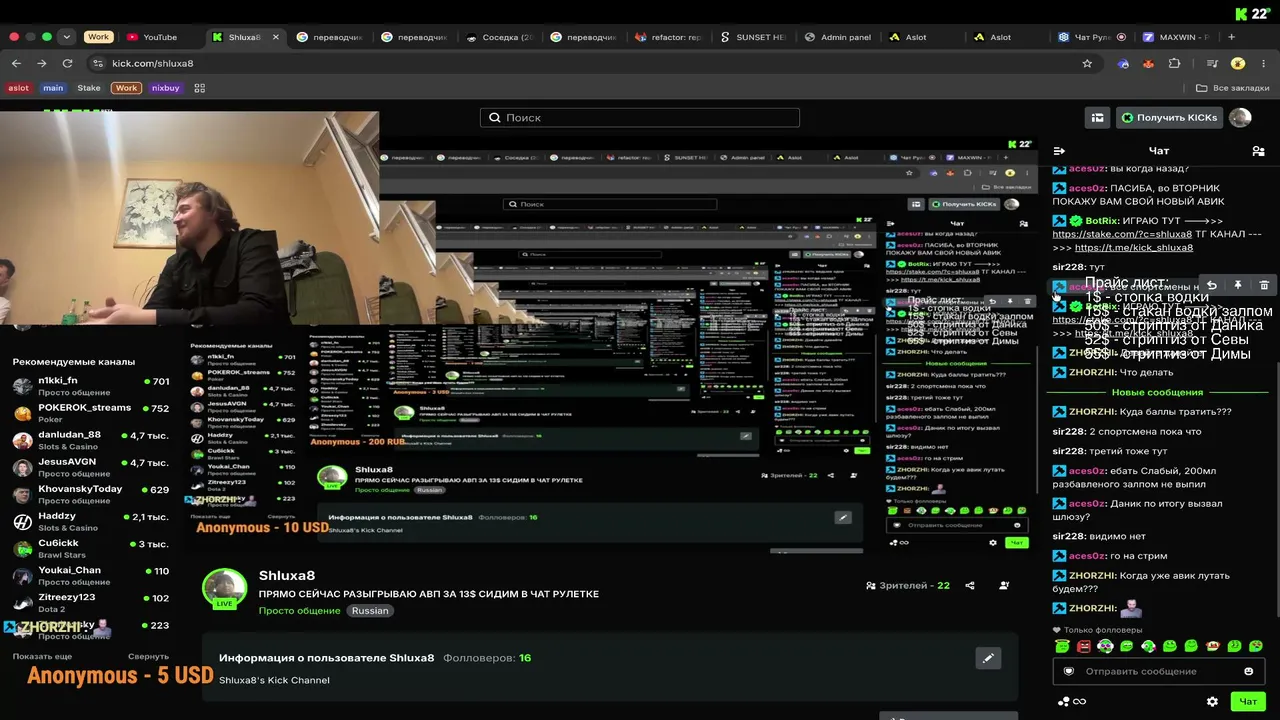1280x720 pixels.
Task: Click the Work tab group label
Action: click(x=98, y=37)
